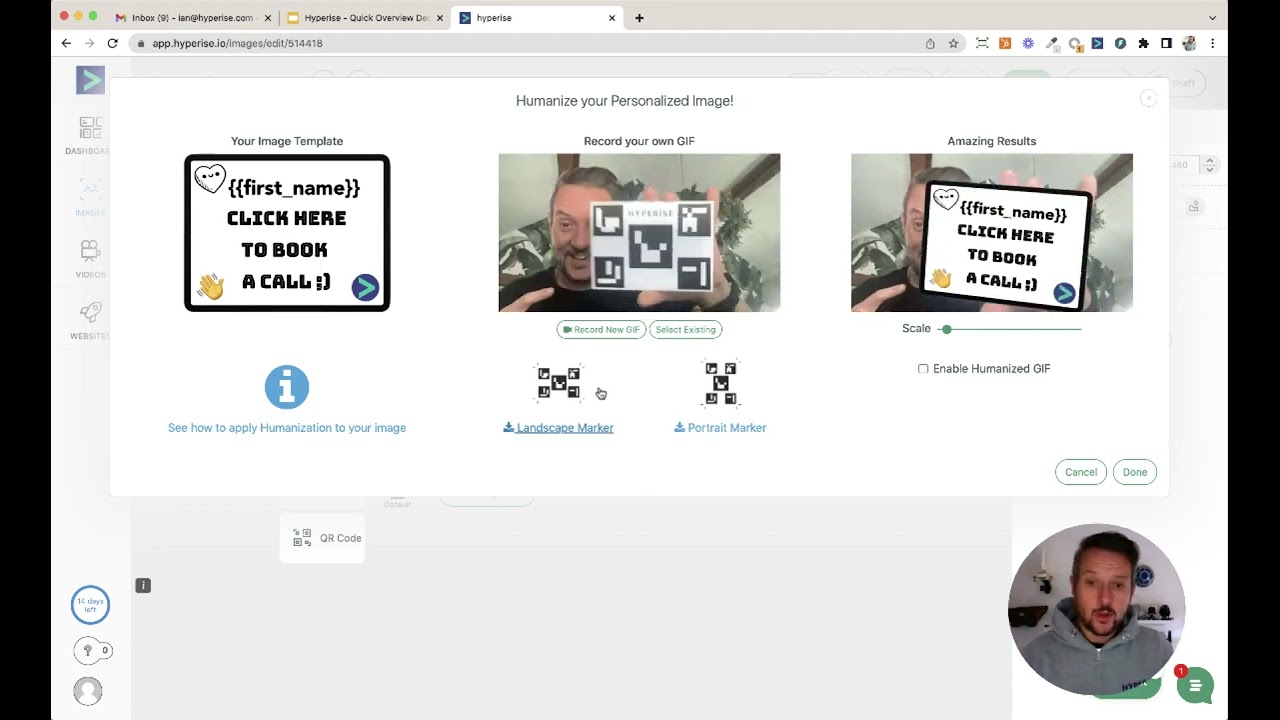The image size is (1280, 720).
Task: Open the help question mark counter
Action: (92, 650)
